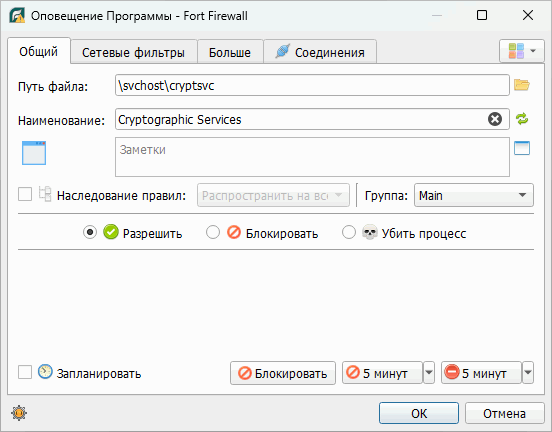
Task: Switch to the Сетевые фильтры tab
Action: click(133, 52)
